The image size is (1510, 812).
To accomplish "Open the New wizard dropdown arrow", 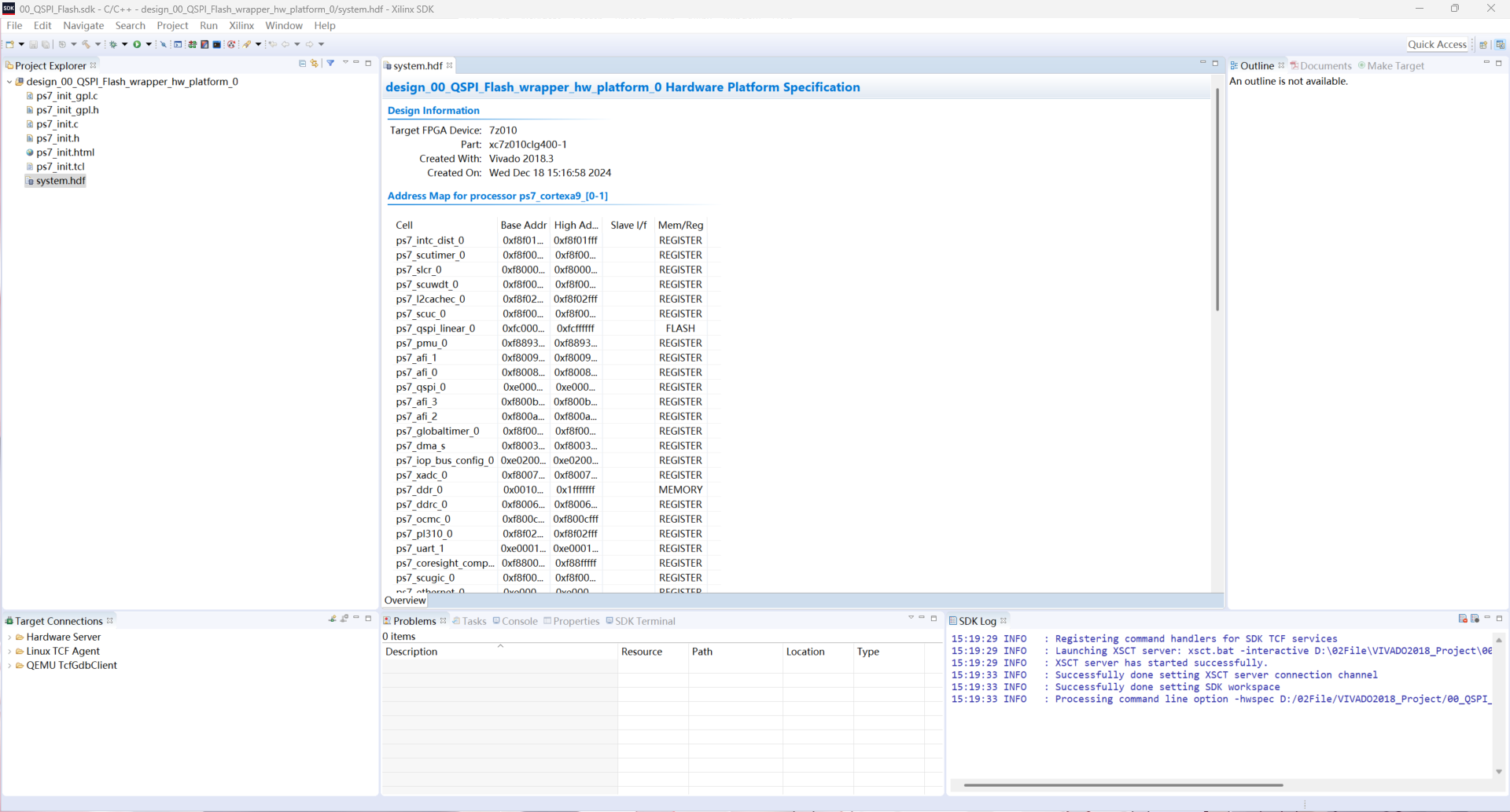I will [x=21, y=45].
